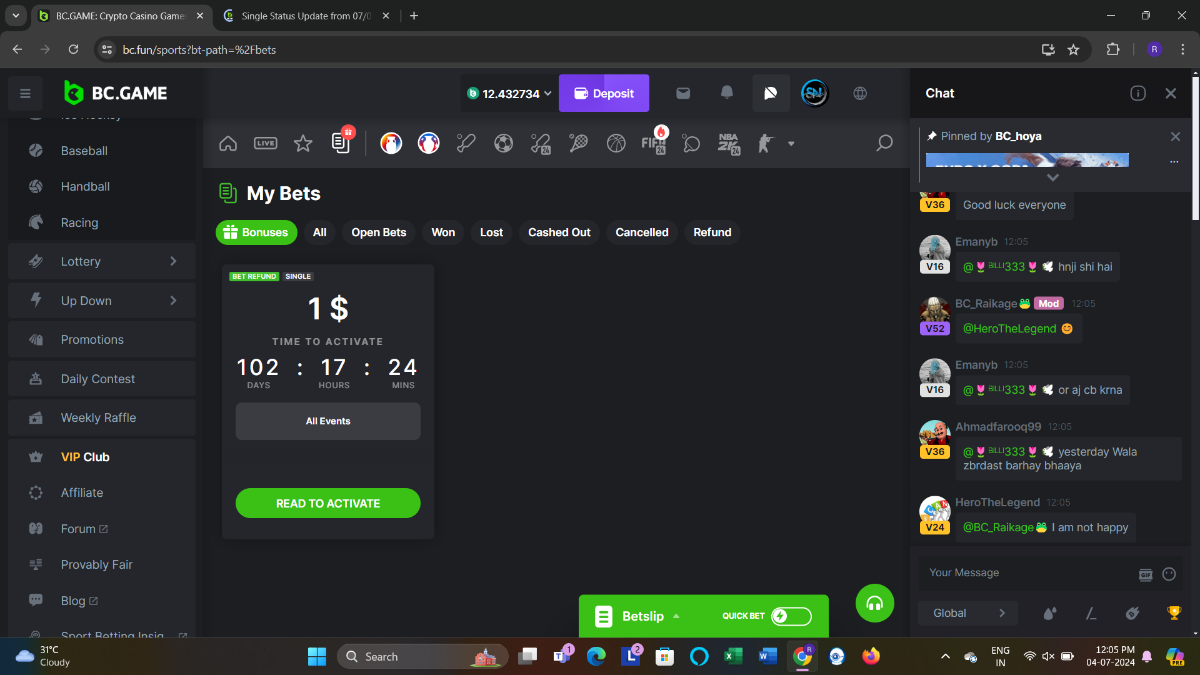Toggle the Quick Bet switch
1200x675 pixels.
click(791, 616)
